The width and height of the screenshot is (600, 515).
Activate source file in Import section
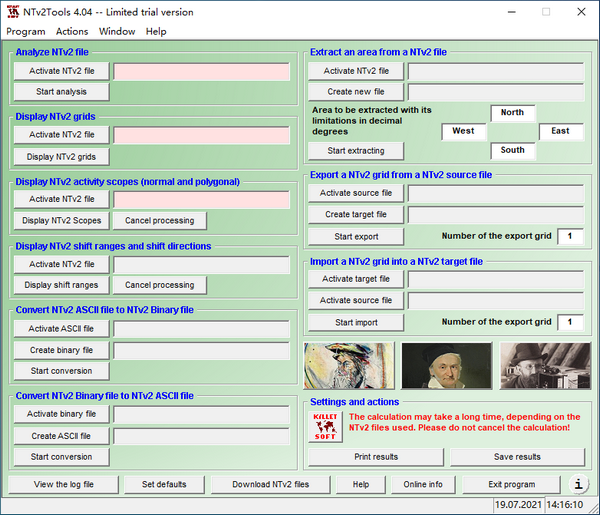click(x=356, y=300)
